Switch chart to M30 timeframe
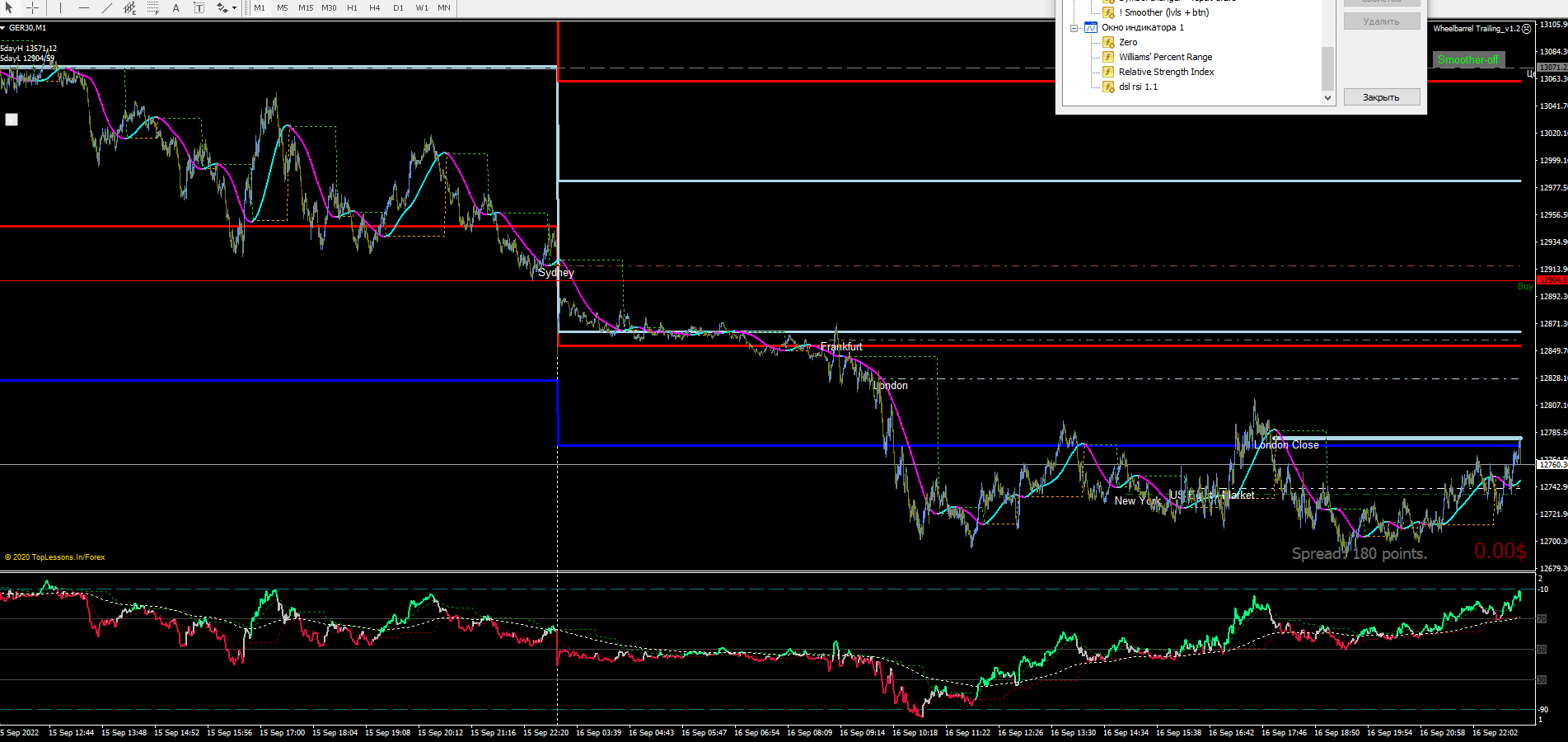The image size is (1568, 742). 329,7
